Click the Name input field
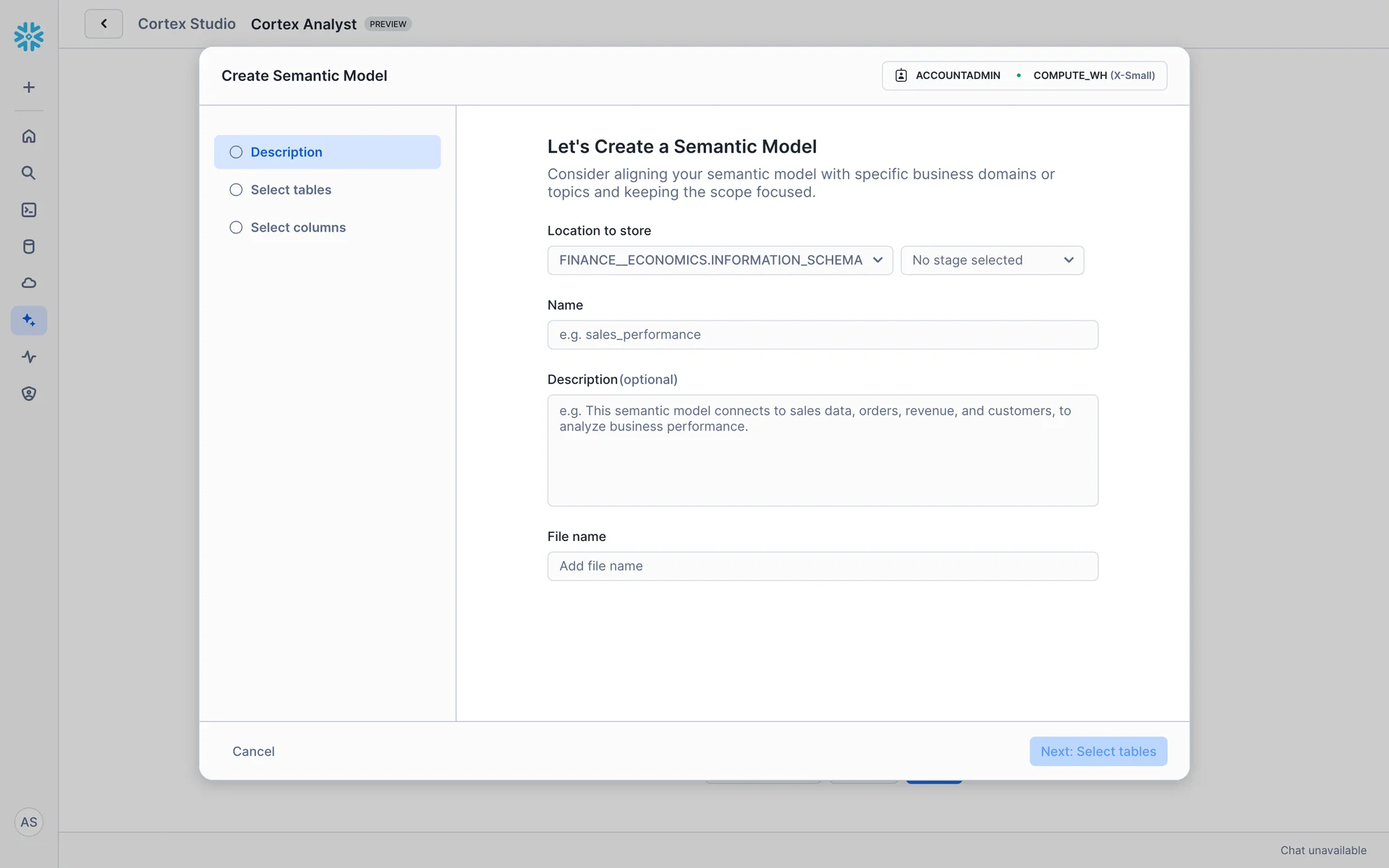The image size is (1389, 868). click(x=823, y=335)
